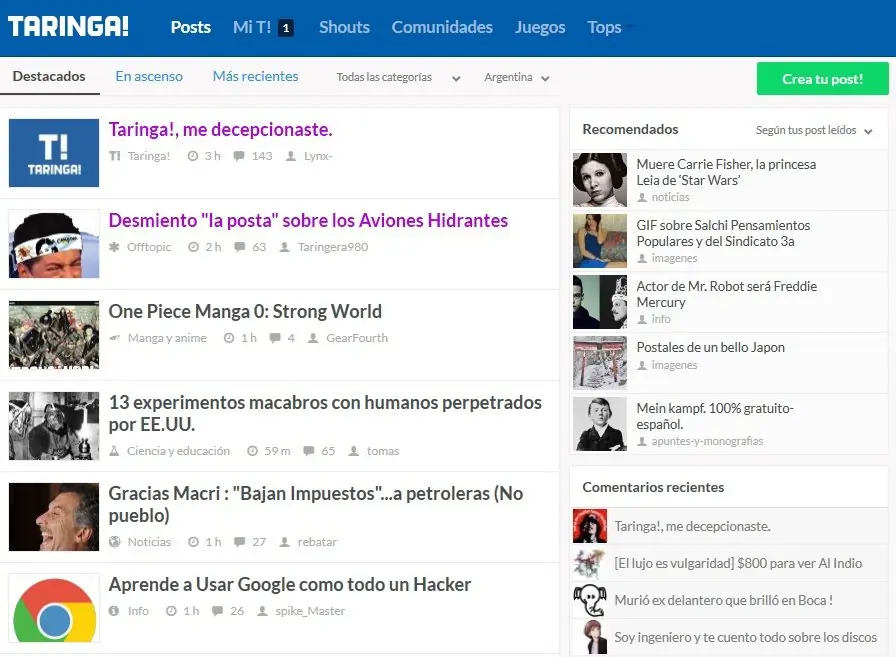896x657 pixels.
Task: Open Mein kampf recommended post
Action: (x=715, y=416)
